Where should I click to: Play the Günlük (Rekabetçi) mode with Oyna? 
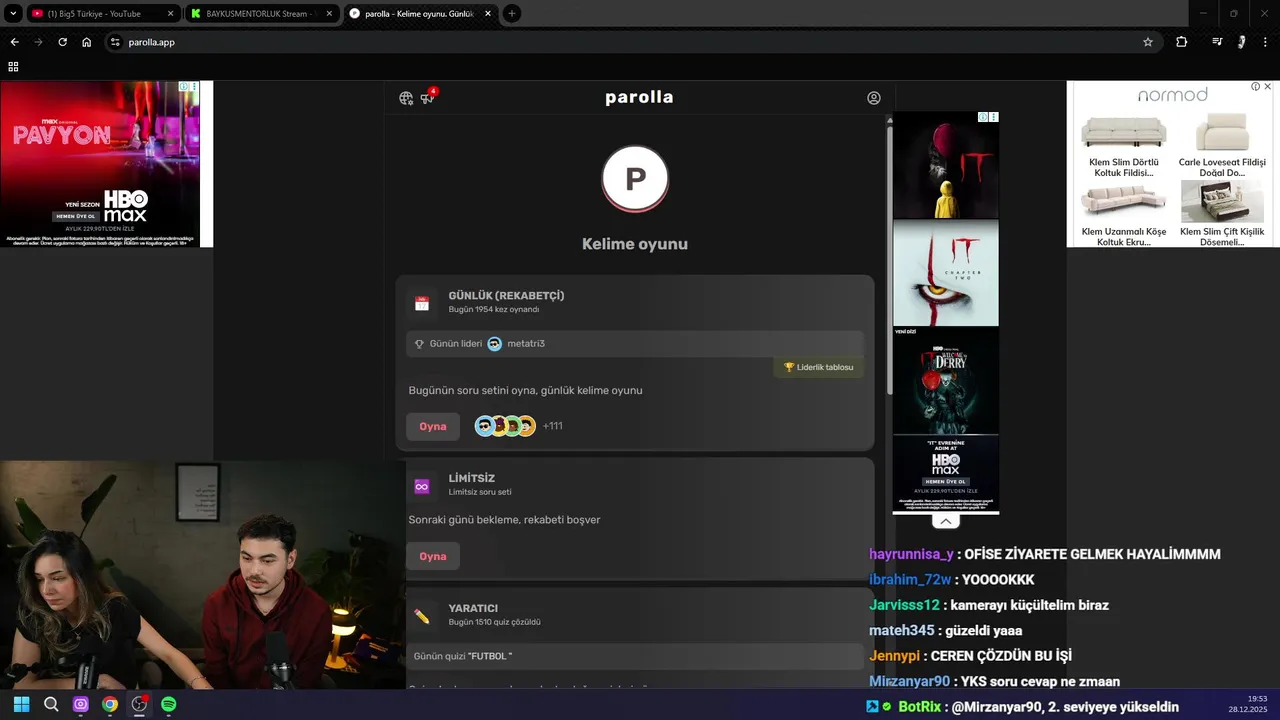[x=433, y=426]
